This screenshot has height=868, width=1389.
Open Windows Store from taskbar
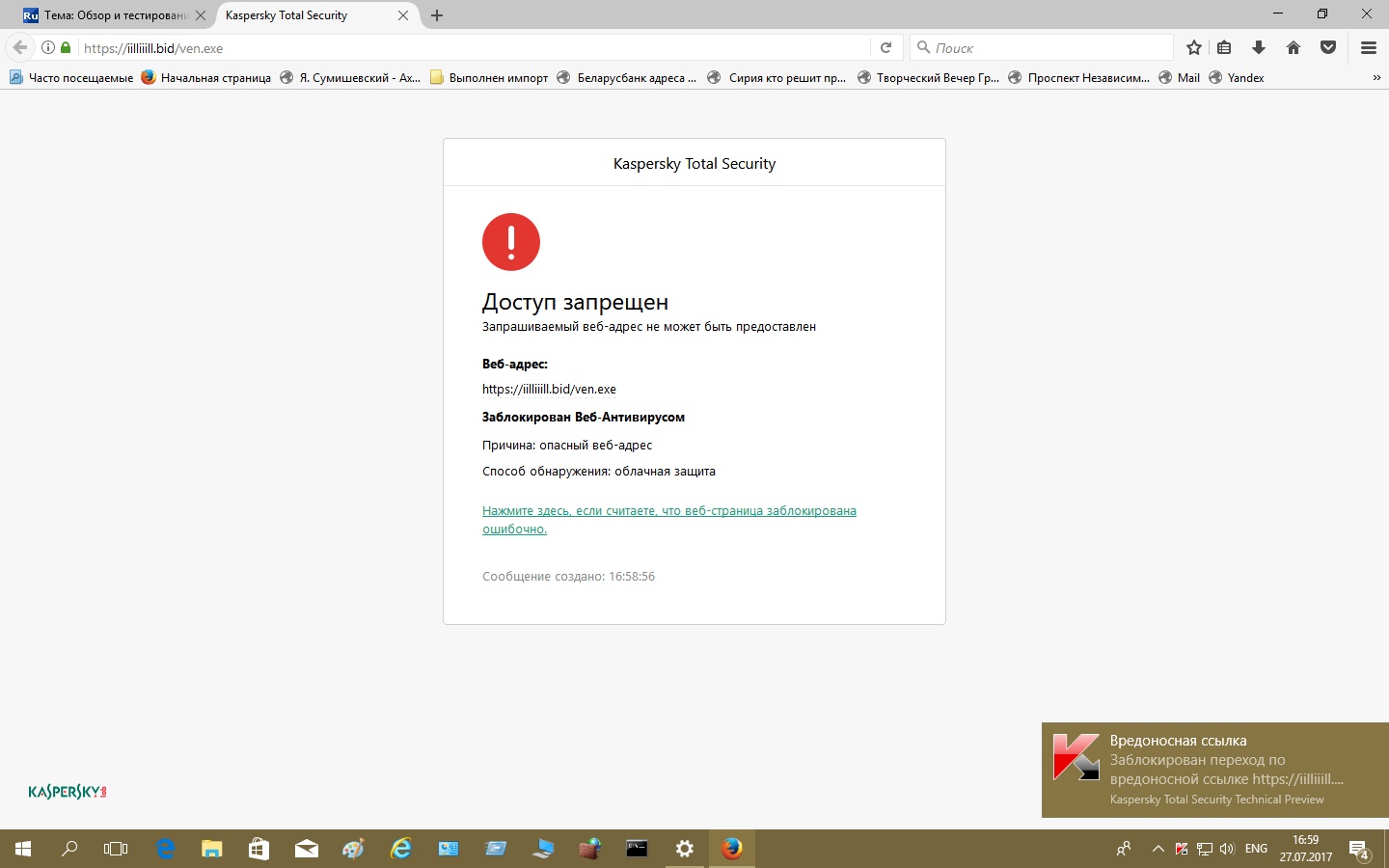[259, 849]
